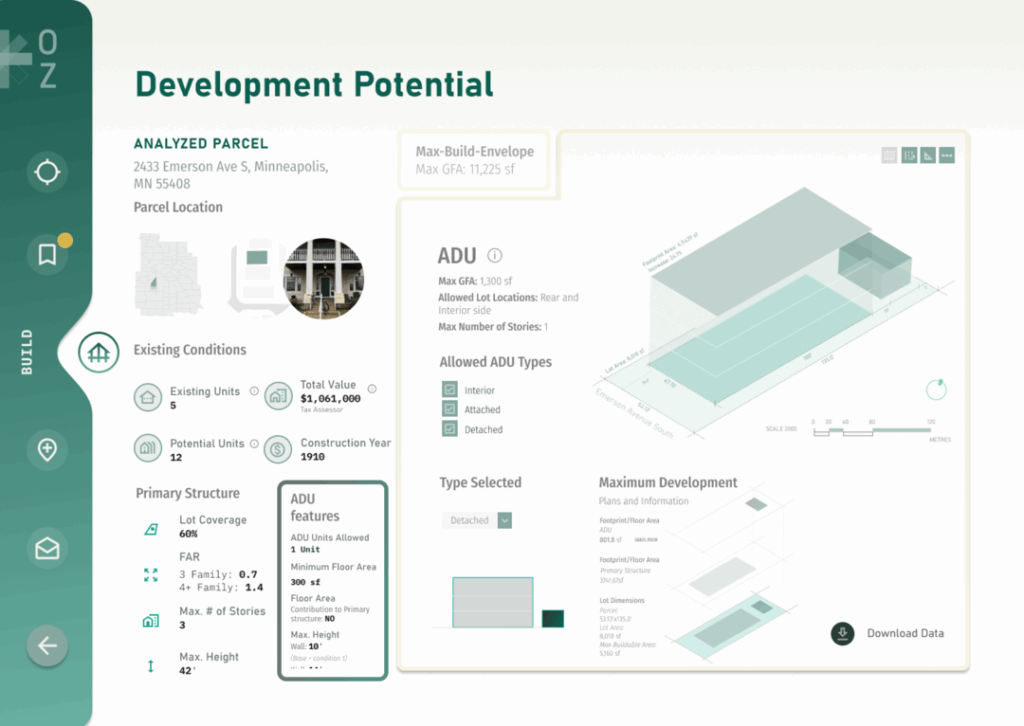Open the mail envelope icon in sidebar

pyautogui.click(x=47, y=548)
